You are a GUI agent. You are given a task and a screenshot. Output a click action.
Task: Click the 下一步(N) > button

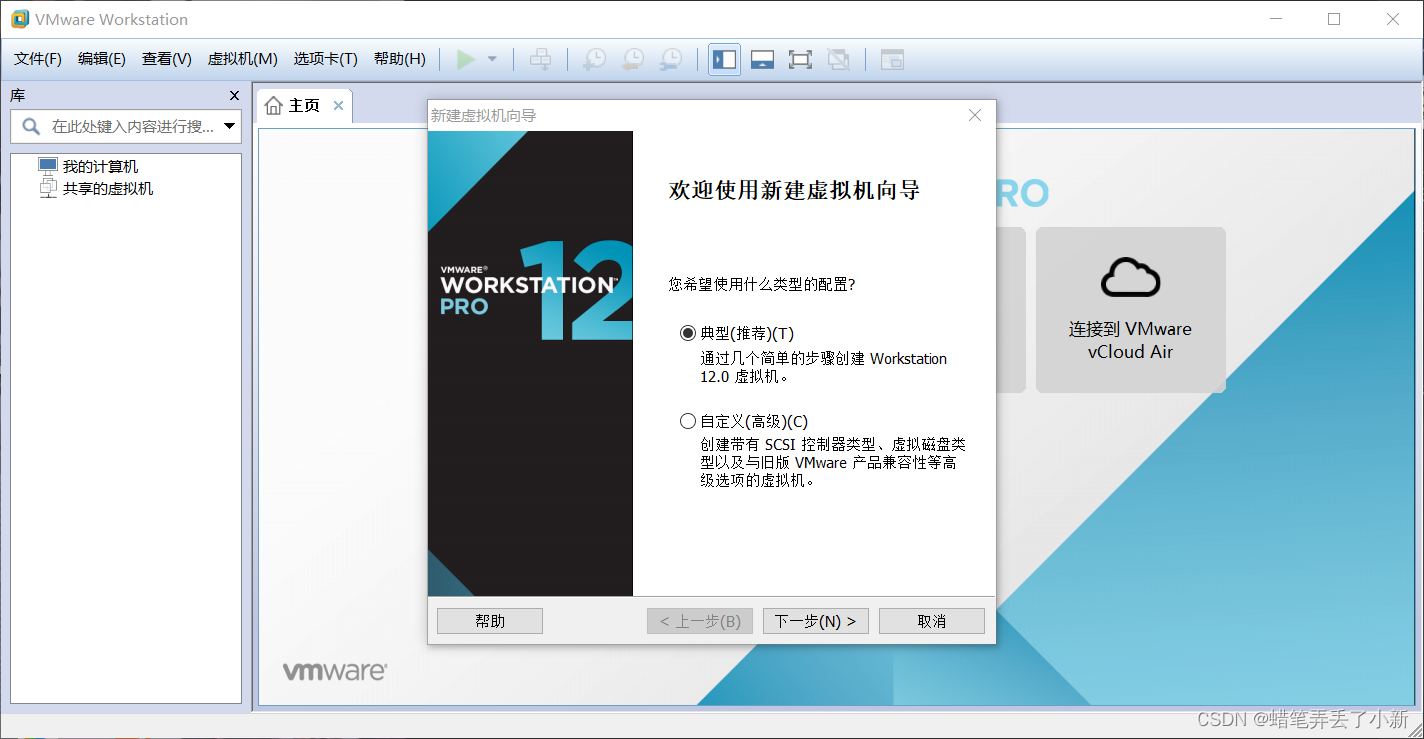816,621
